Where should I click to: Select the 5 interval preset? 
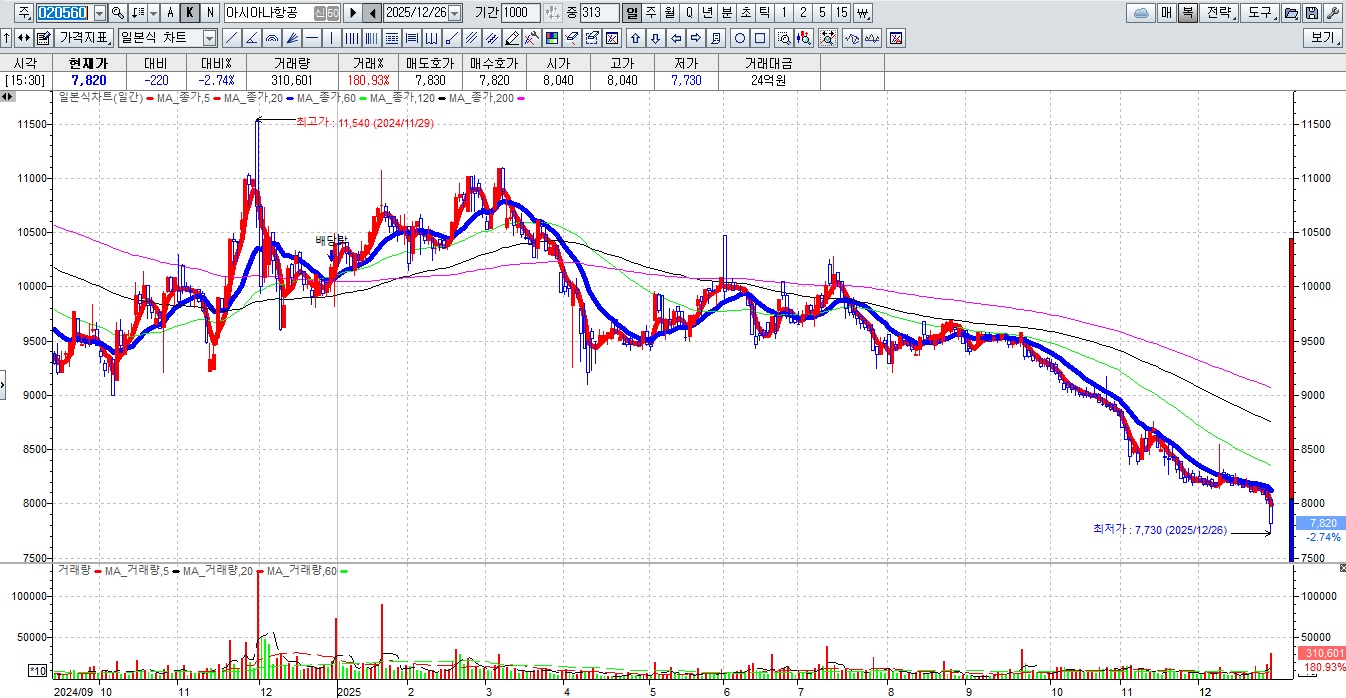coord(822,13)
